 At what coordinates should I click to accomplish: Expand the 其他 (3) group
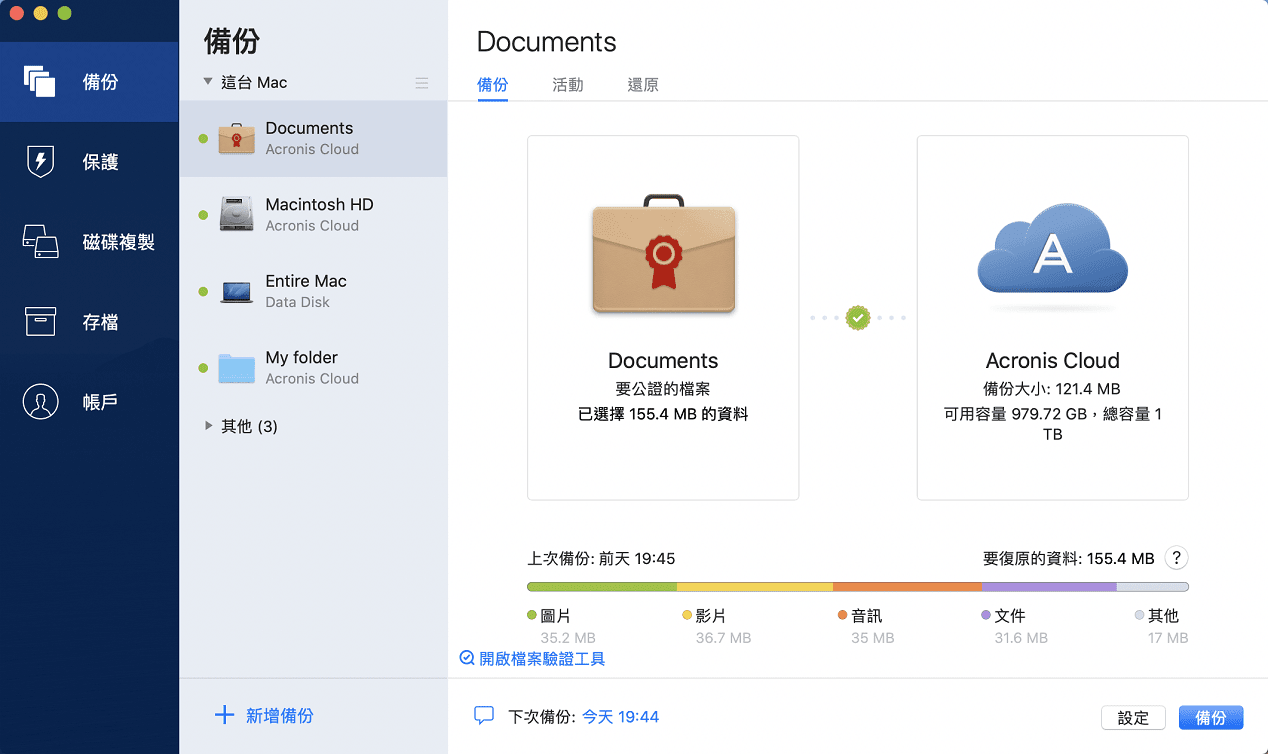(208, 425)
